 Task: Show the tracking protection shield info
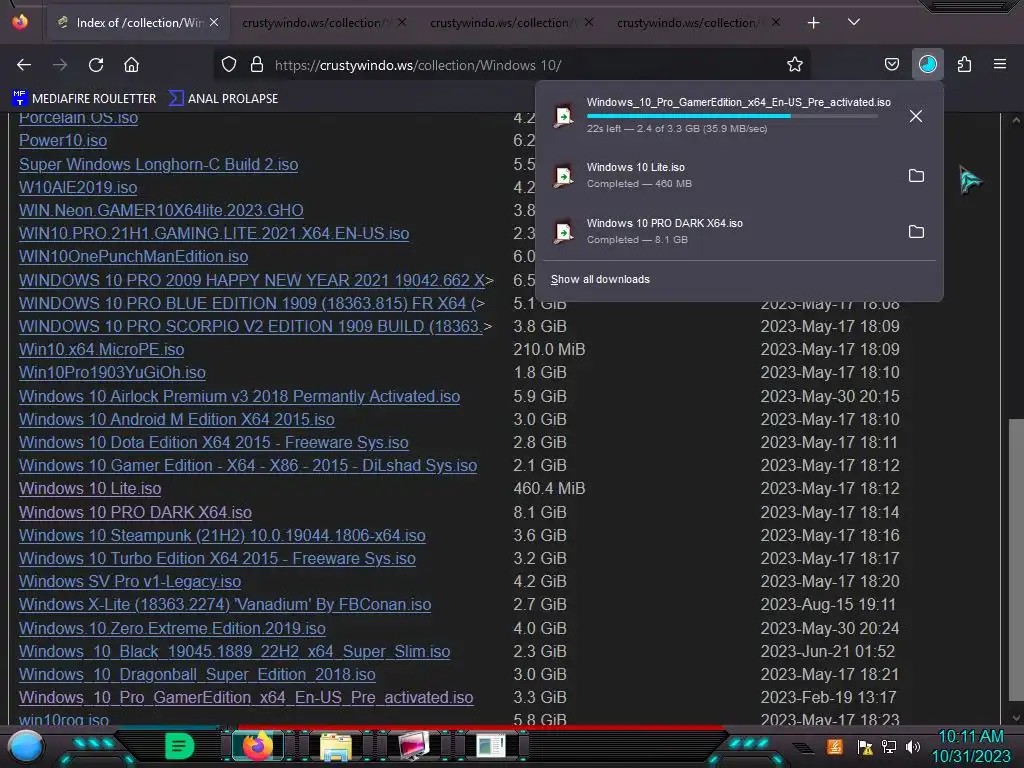coord(229,65)
